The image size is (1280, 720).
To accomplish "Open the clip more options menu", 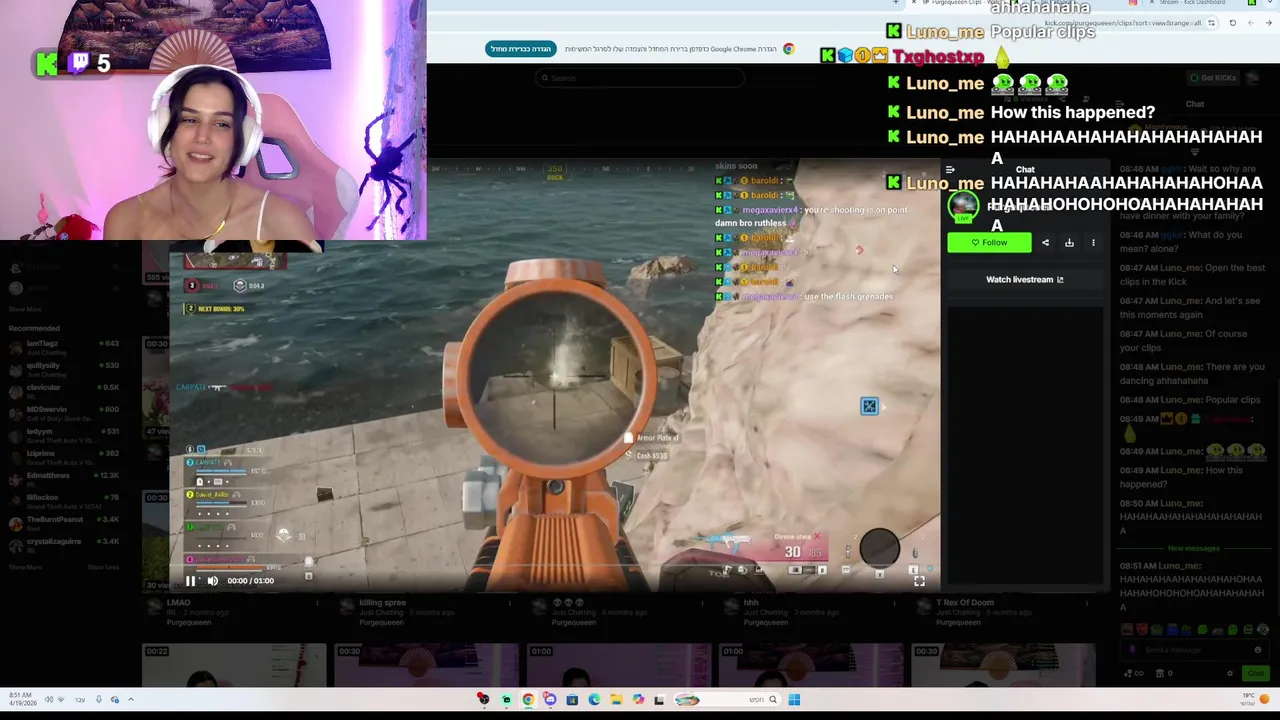I will [x=1093, y=242].
